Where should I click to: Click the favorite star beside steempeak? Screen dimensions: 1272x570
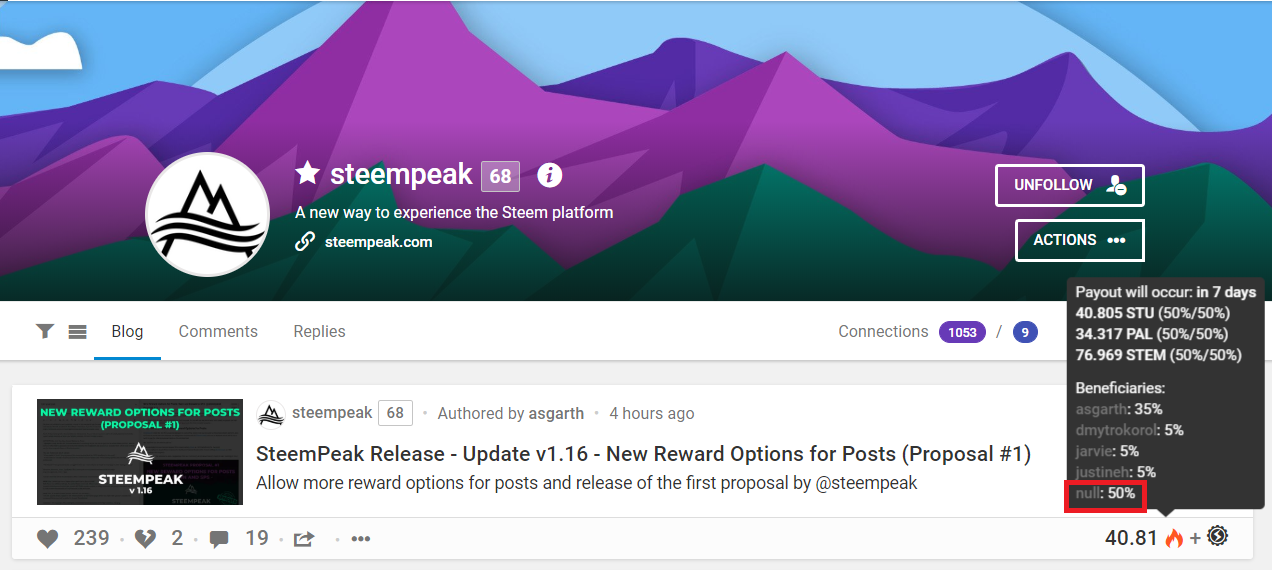(x=307, y=175)
